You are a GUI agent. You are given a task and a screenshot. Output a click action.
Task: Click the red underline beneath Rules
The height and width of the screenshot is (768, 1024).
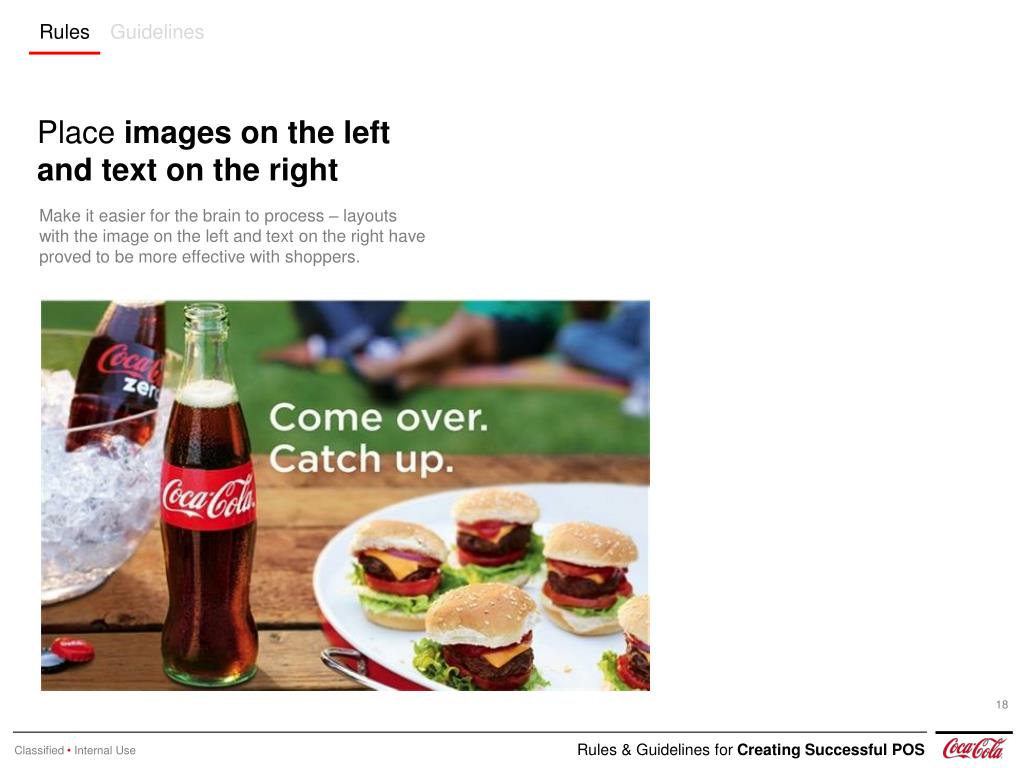[64, 52]
